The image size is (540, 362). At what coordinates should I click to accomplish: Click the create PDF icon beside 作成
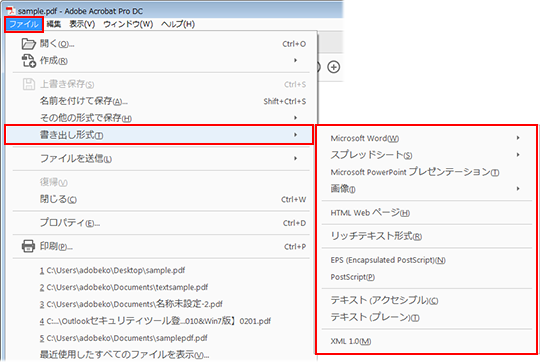(29, 61)
